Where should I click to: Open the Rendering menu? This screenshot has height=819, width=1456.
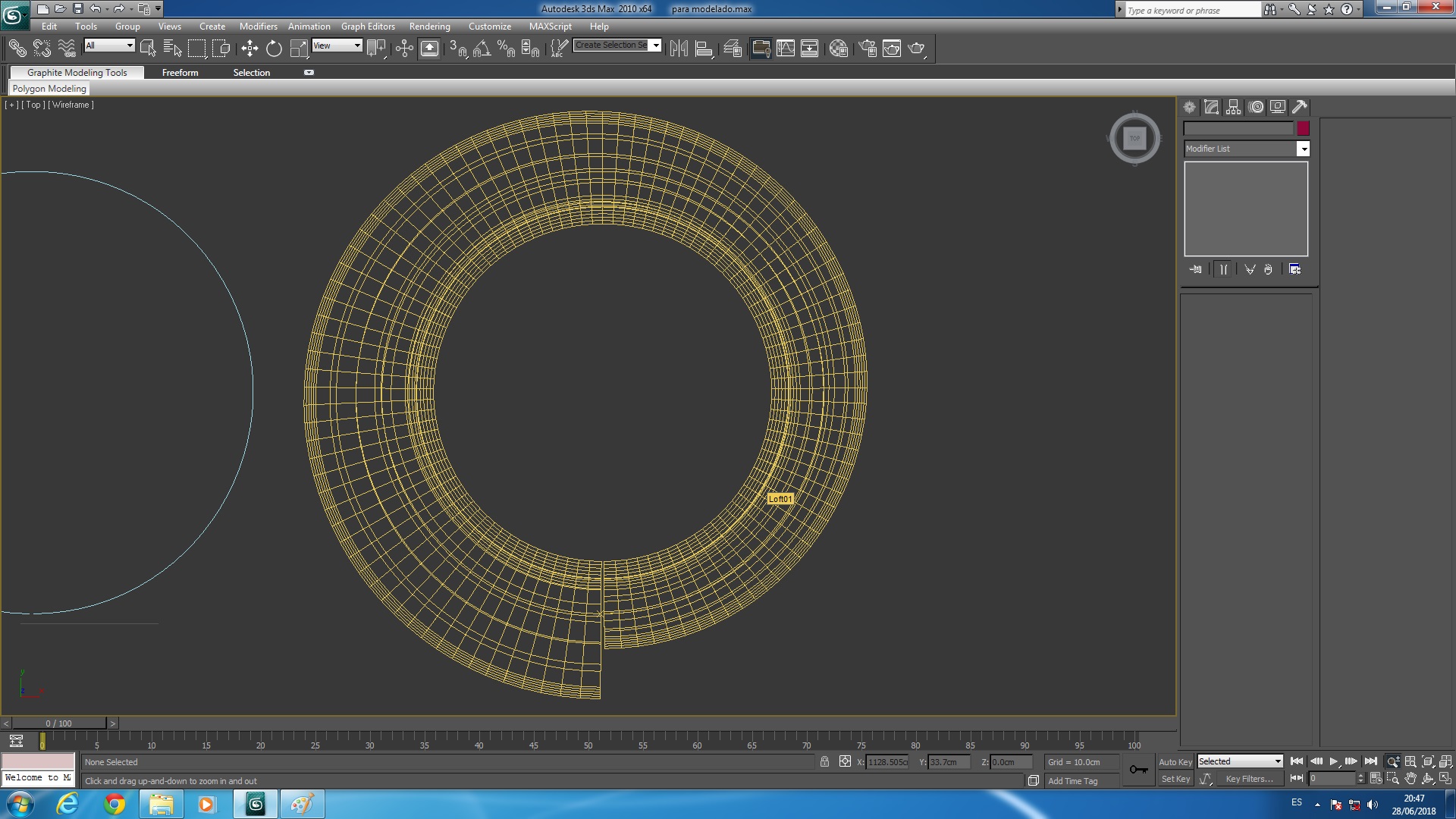[429, 26]
